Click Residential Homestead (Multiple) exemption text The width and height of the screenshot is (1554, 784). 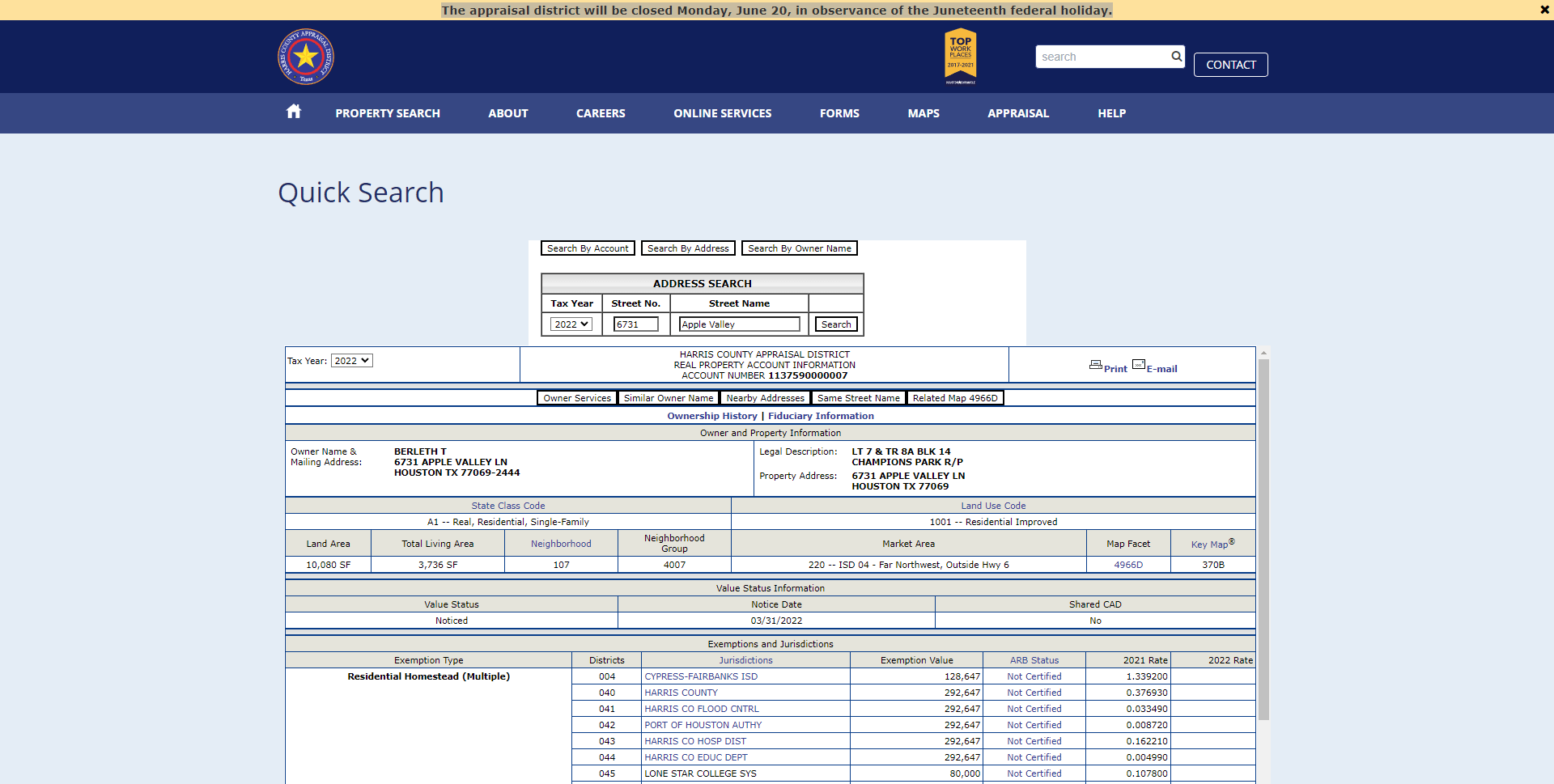tap(428, 676)
